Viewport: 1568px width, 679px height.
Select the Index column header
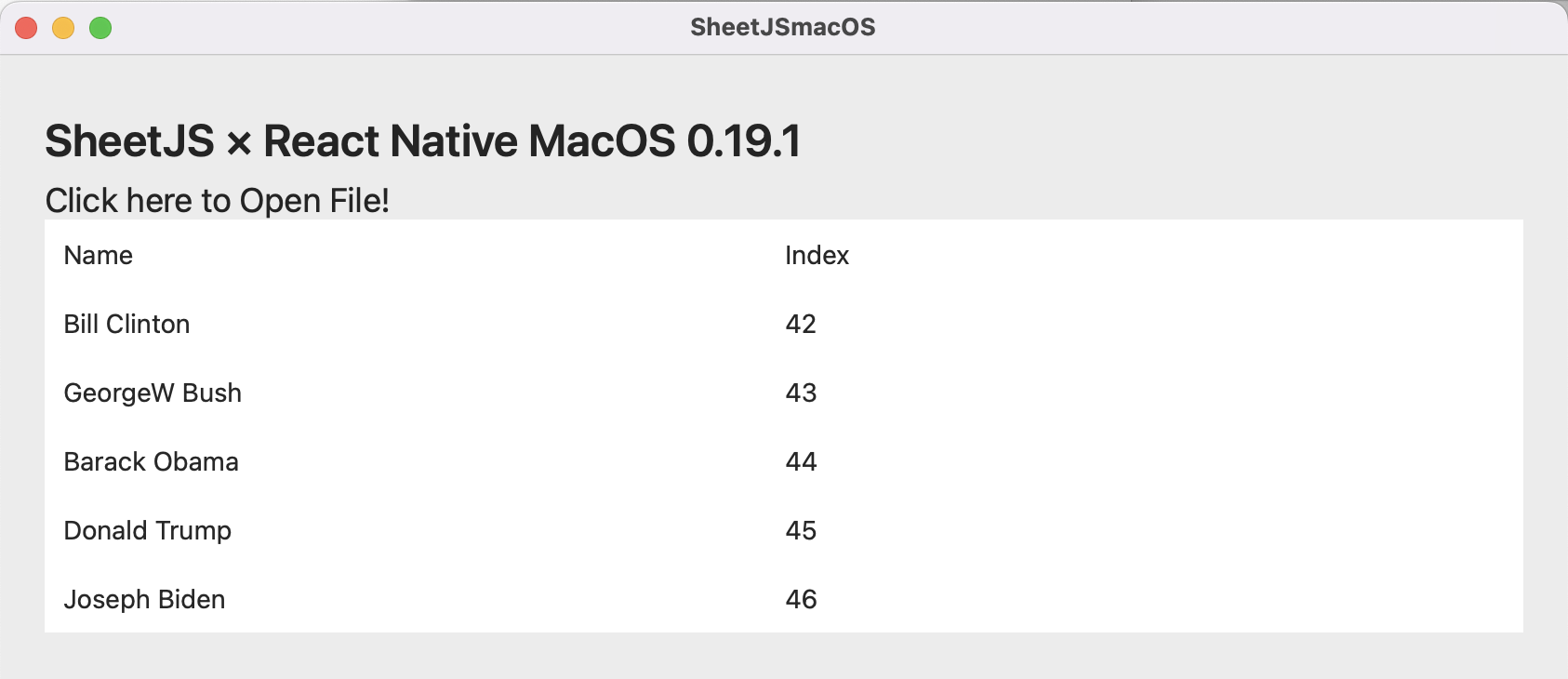pos(817,256)
